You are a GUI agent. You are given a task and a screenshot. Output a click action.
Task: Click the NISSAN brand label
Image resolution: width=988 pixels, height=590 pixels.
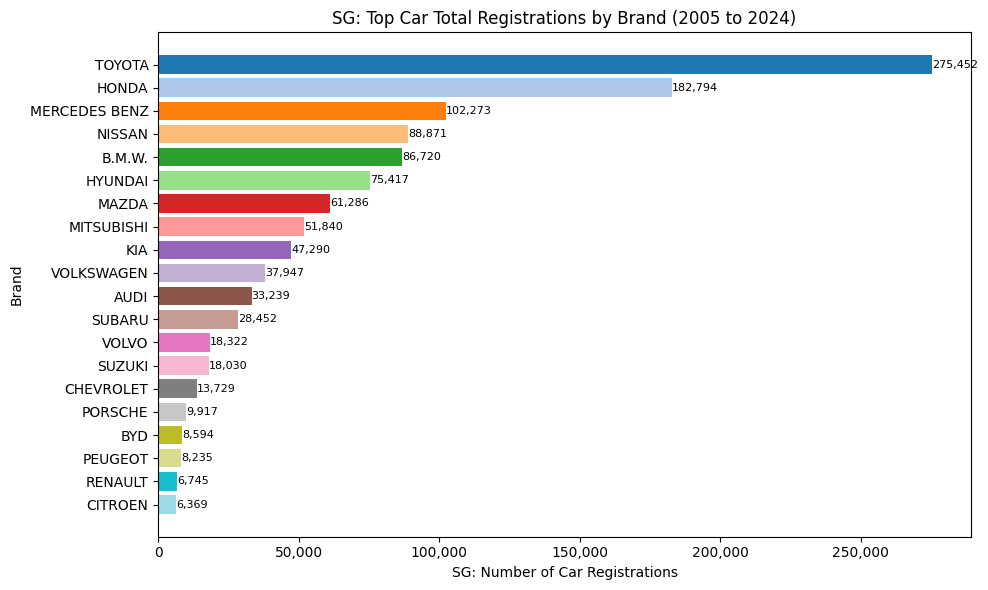pyautogui.click(x=122, y=134)
